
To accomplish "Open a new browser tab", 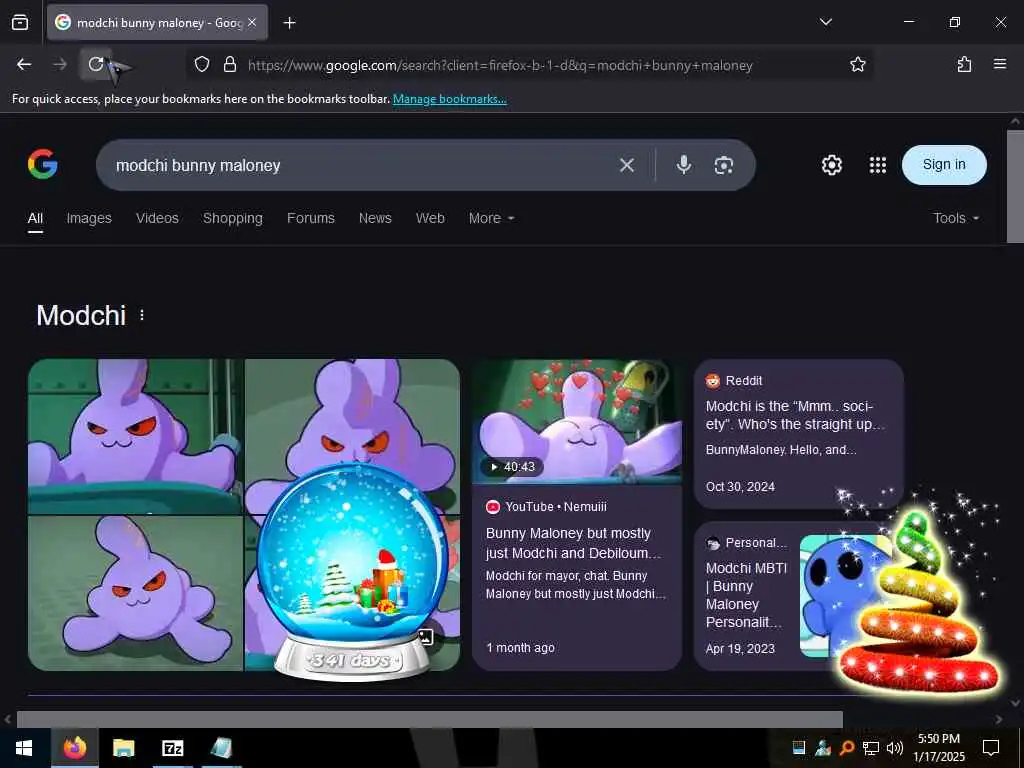I will pos(289,23).
